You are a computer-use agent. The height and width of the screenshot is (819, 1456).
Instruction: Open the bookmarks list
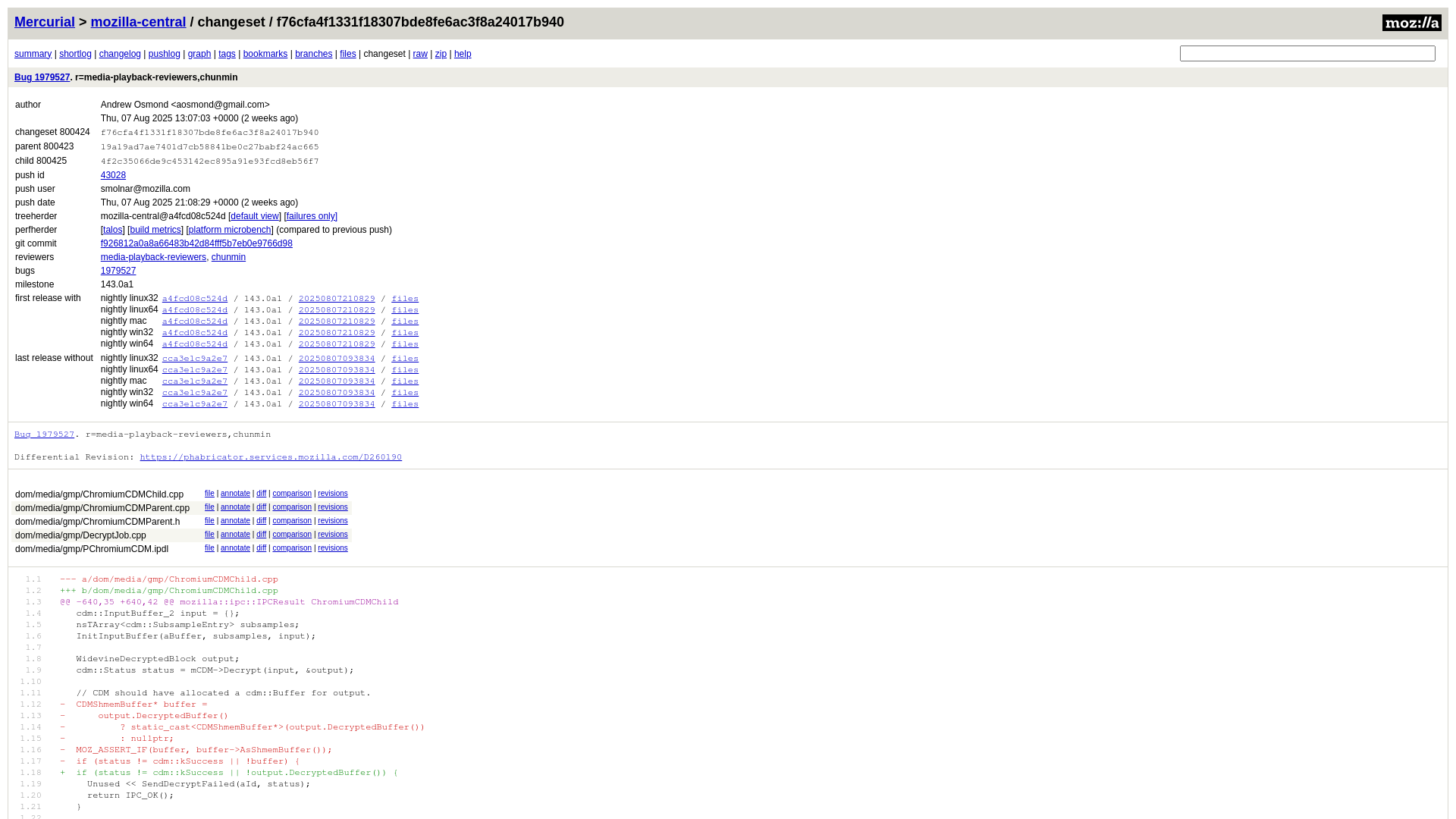(x=265, y=54)
